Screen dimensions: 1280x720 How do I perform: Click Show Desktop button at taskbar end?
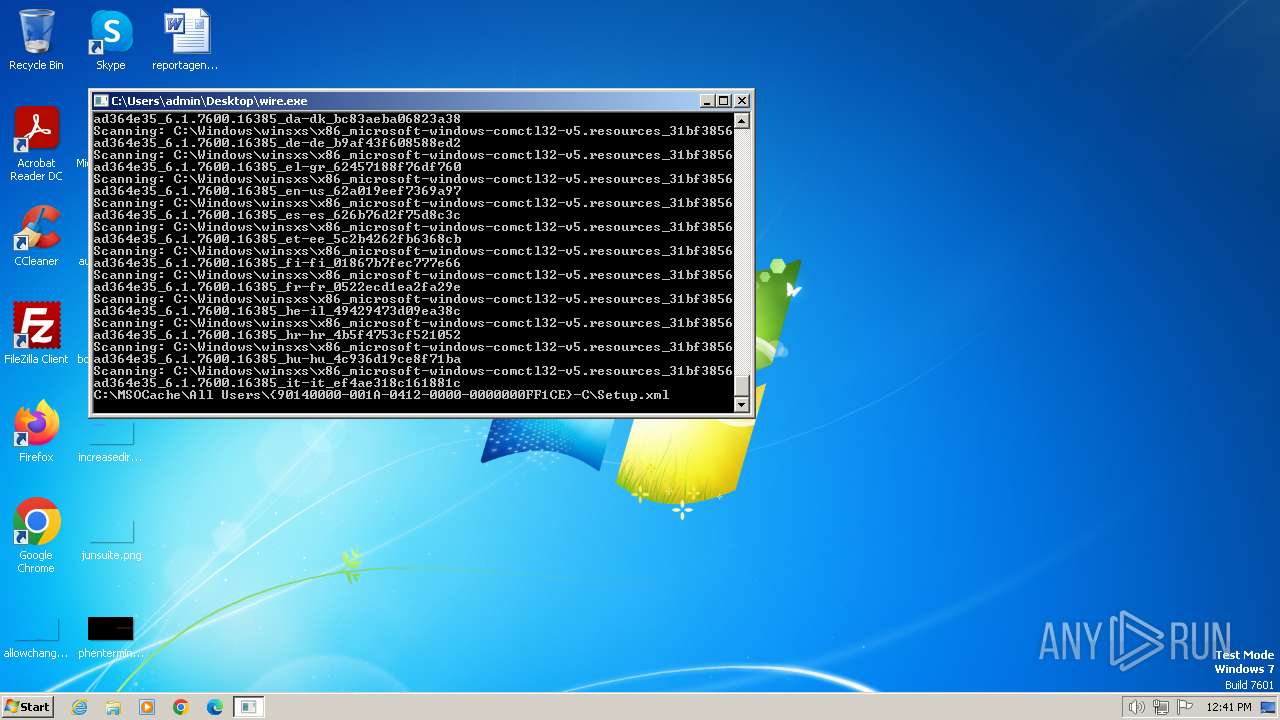(x=1269, y=707)
